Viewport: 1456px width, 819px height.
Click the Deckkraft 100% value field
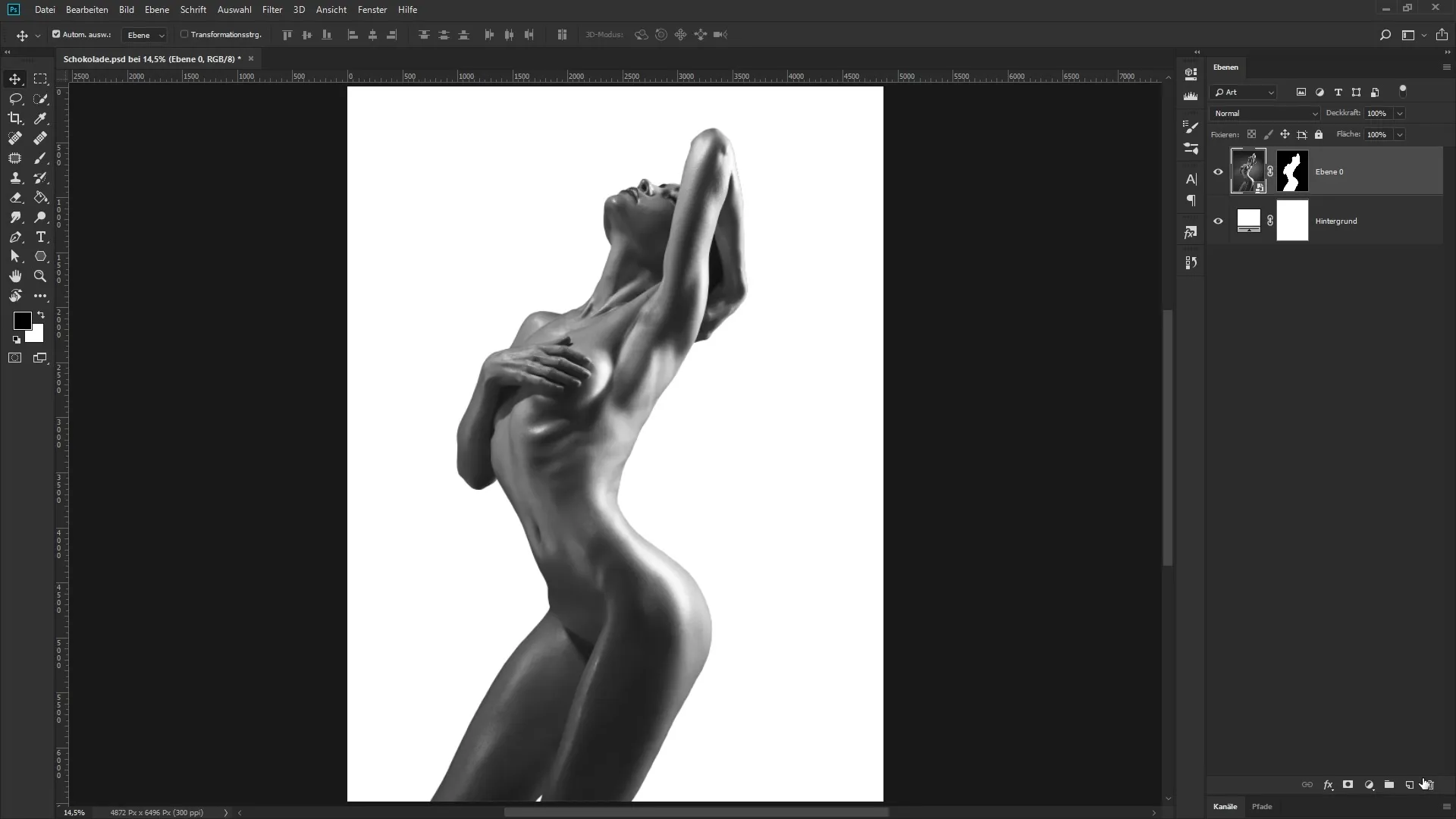tap(1379, 114)
